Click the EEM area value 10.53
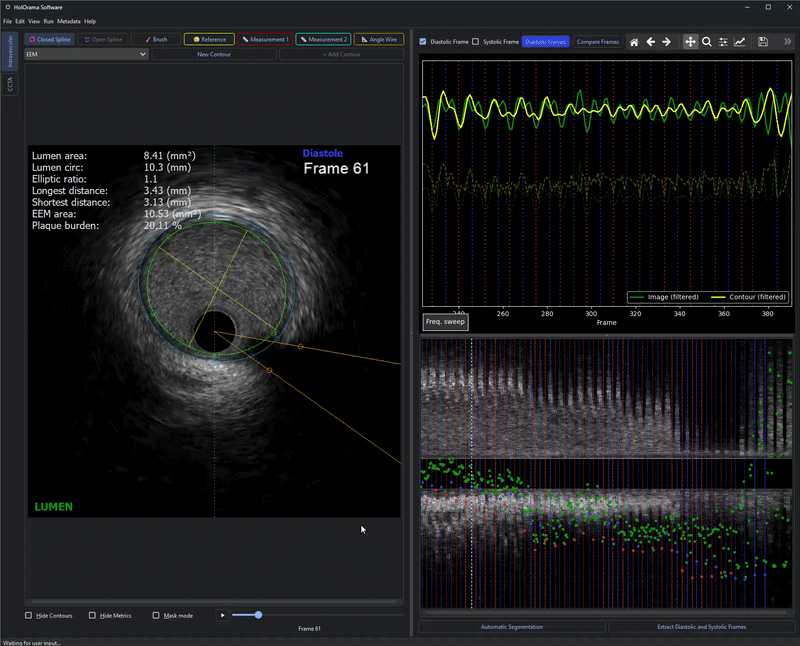Screen dimensions: 800x646 pos(172,214)
